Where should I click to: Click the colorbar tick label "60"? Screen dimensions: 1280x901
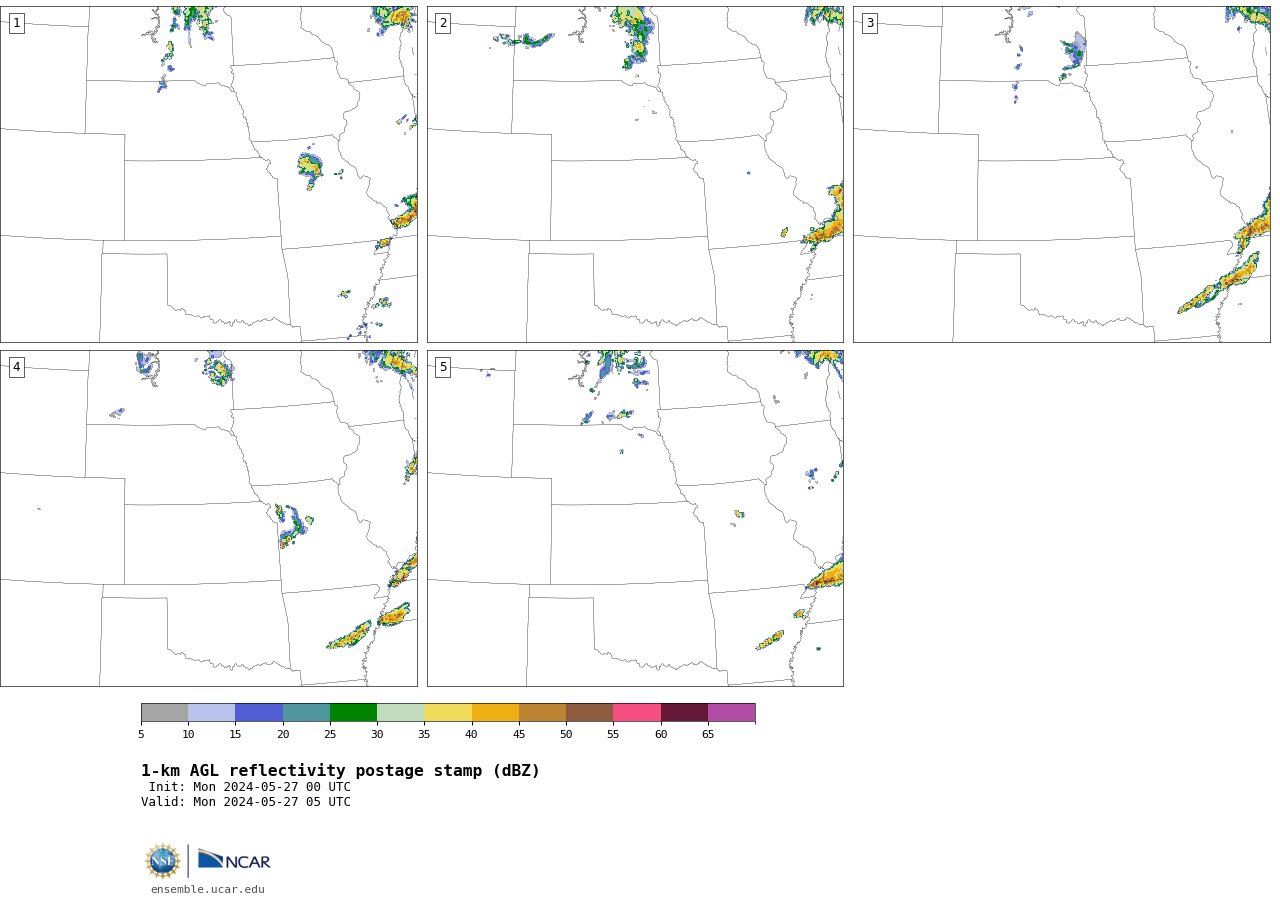[x=661, y=735]
